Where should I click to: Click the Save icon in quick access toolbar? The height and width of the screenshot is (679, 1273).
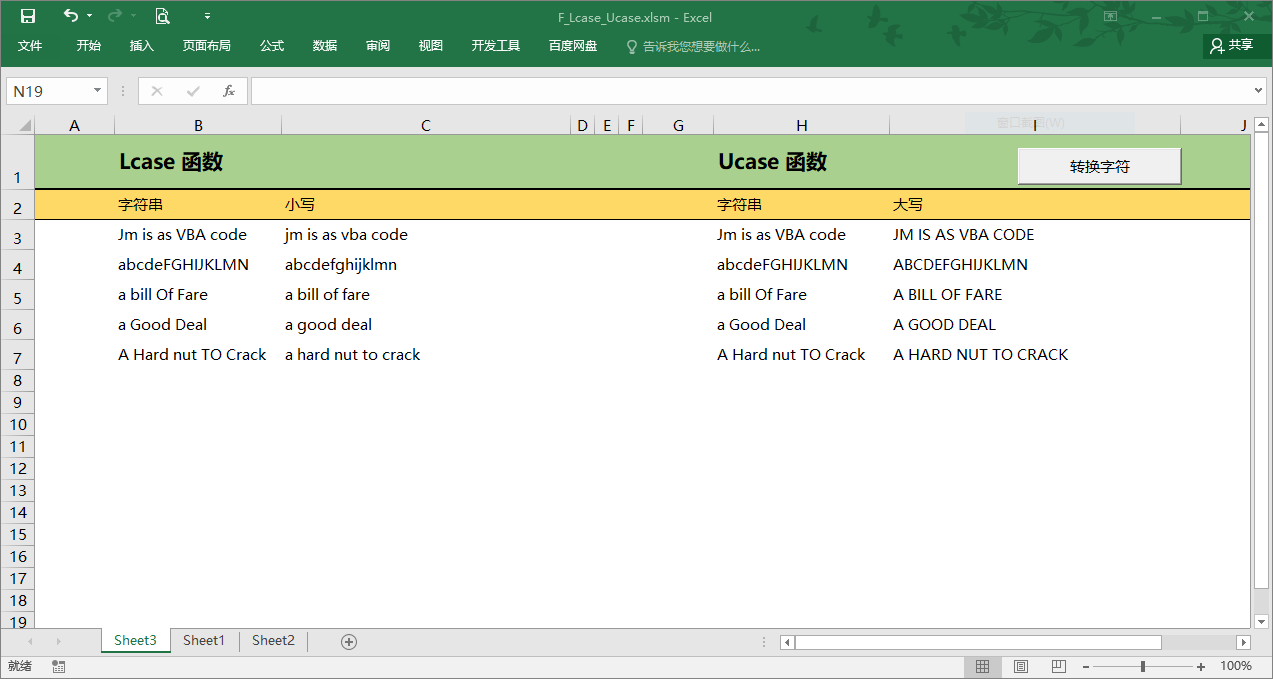[28, 16]
